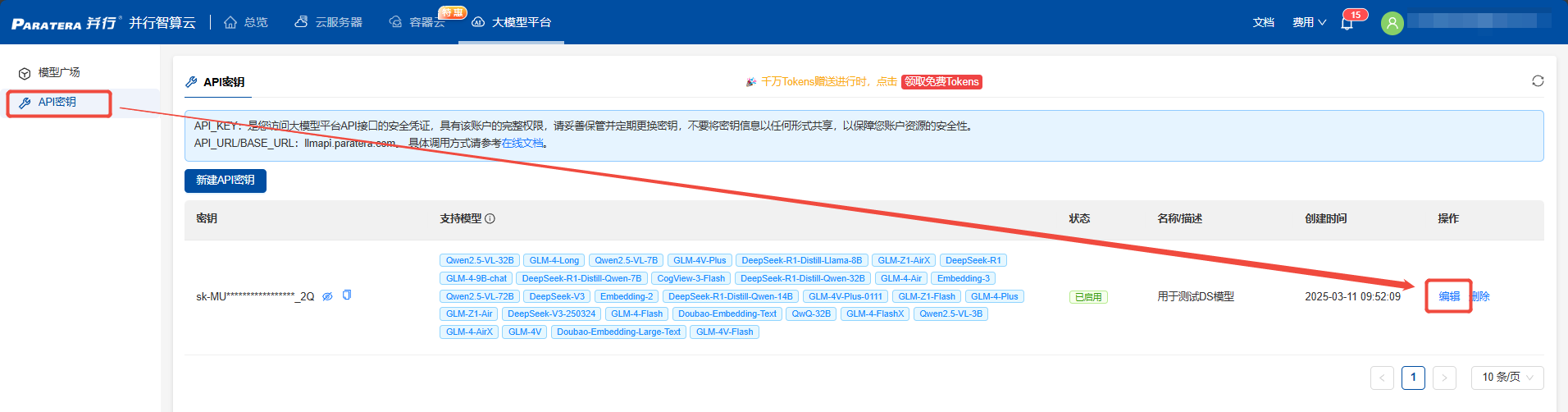Click the Qwen2.5-VL-72B model tag
The width and height of the screenshot is (1568, 412).
pyautogui.click(x=480, y=297)
